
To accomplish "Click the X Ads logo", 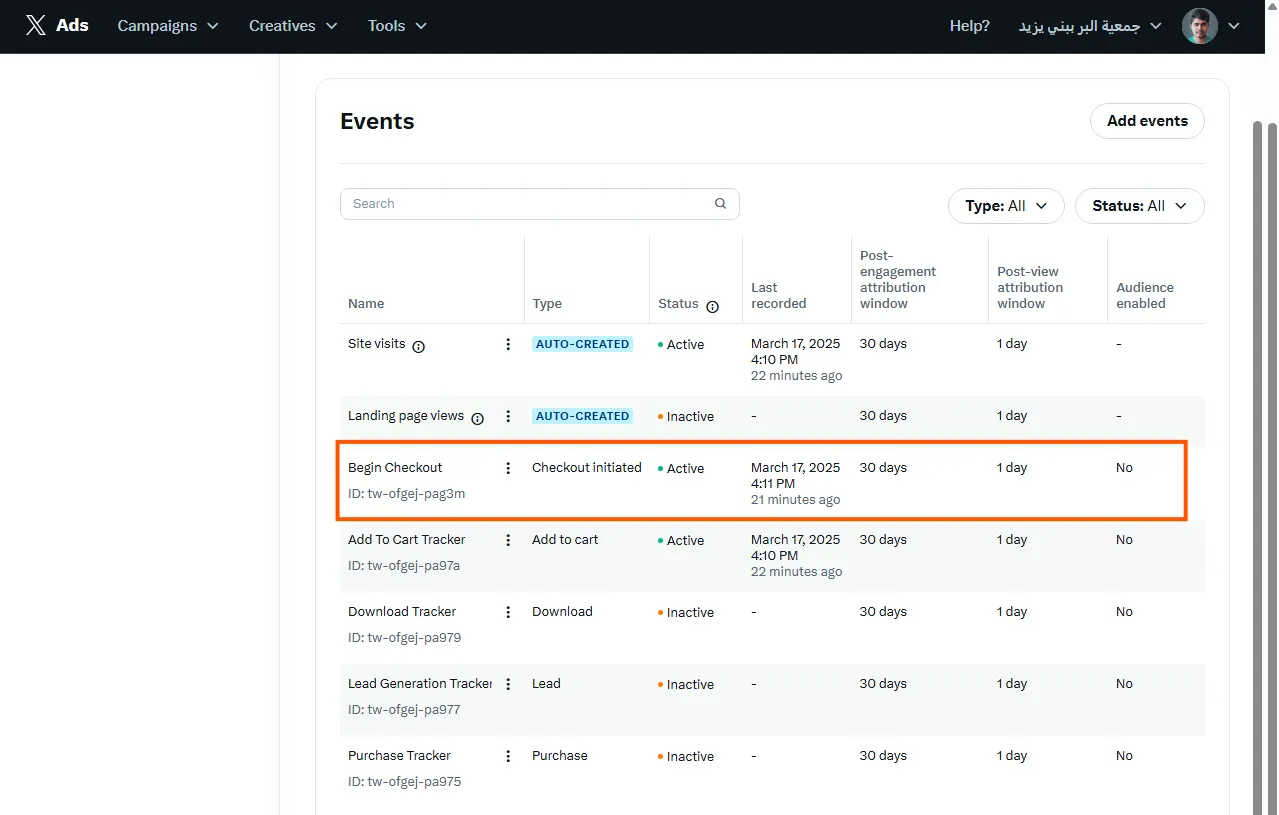I will (57, 26).
